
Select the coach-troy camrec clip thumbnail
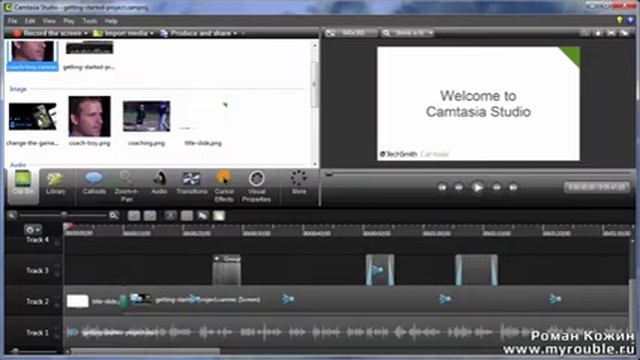point(32,55)
